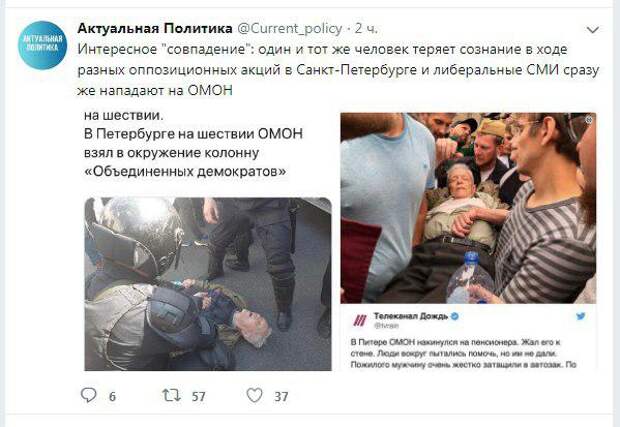The image size is (620, 427).
Task: Open embedded Дождь tweet text about пенсионера
Action: (x=463, y=353)
